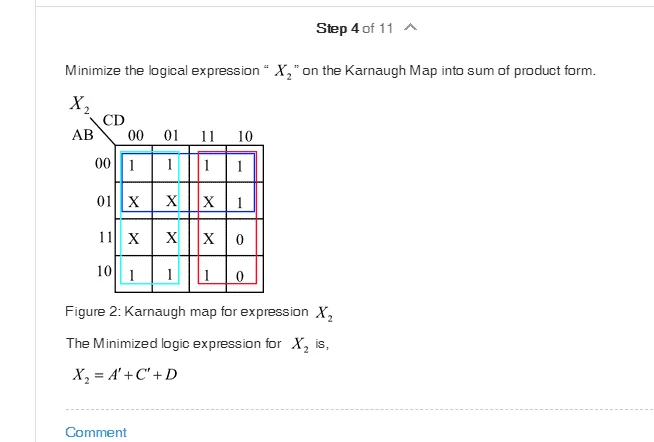This screenshot has height=442, width=654.
Task: Click the X at row 01, column 00
Action: click(133, 202)
